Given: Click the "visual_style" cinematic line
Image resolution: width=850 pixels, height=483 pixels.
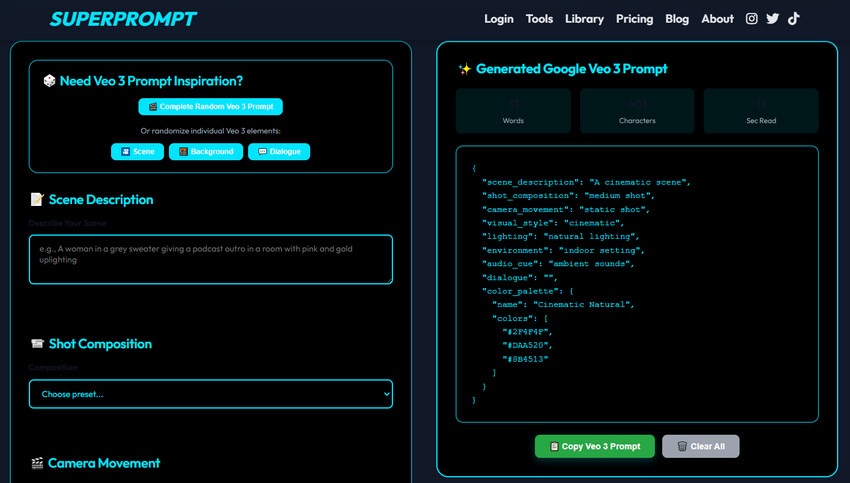Looking at the screenshot, I should (x=553, y=223).
